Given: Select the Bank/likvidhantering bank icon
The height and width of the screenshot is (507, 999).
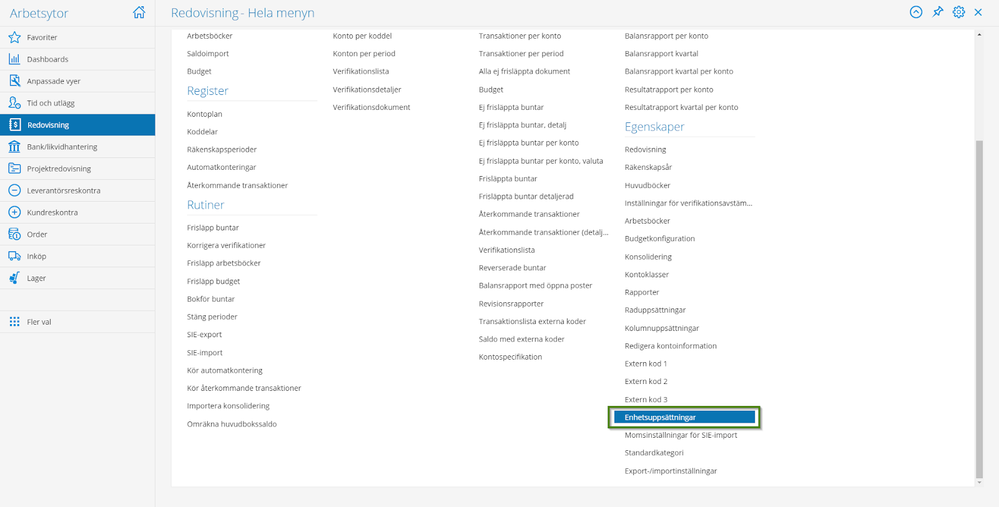Looking at the screenshot, I should click(x=15, y=147).
